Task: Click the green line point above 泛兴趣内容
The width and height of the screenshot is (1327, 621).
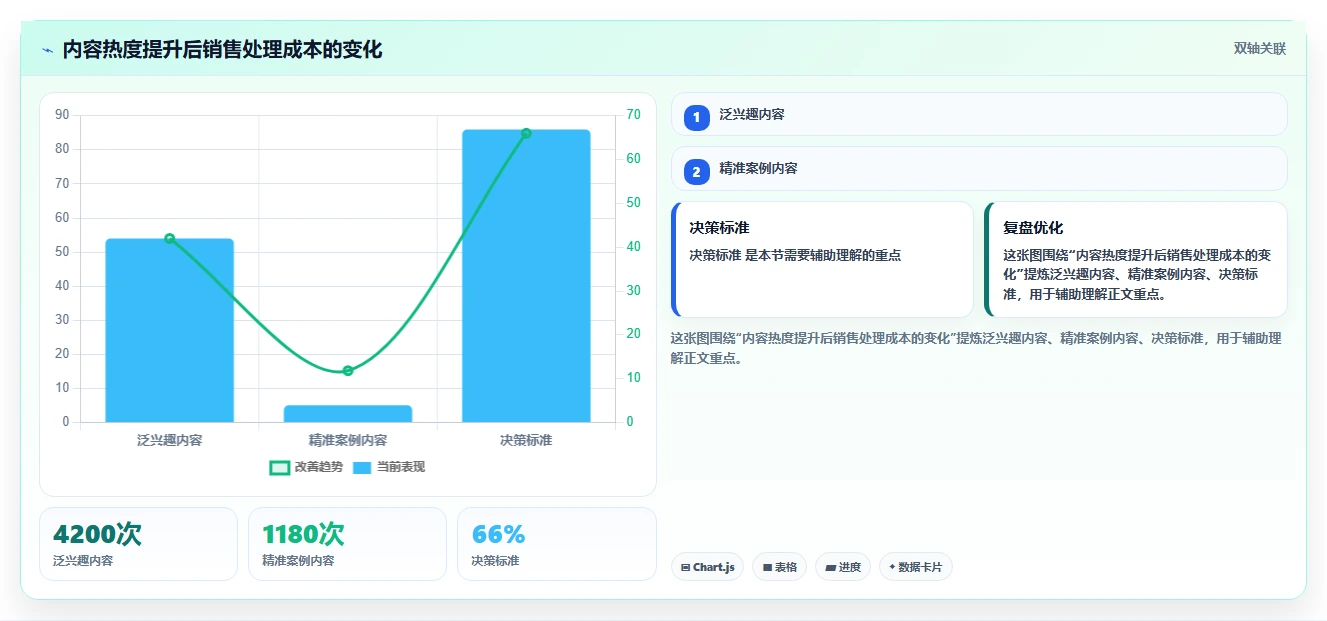Action: (169, 238)
